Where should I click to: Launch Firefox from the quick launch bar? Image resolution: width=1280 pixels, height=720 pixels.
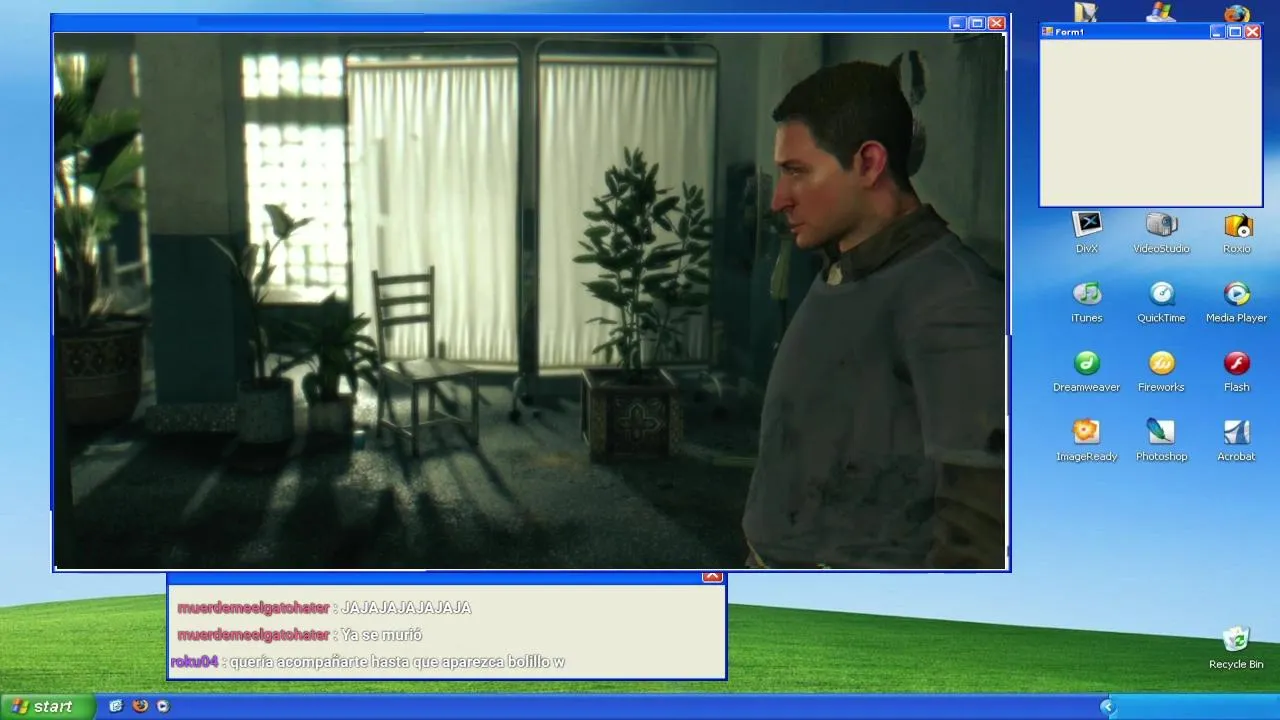[140, 706]
